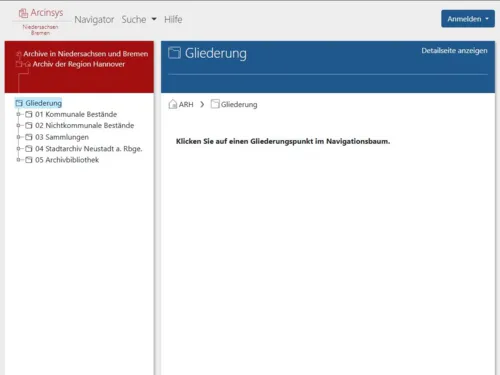
Task: Click the Gliederung breadcrumb folder icon
Action: (215, 104)
